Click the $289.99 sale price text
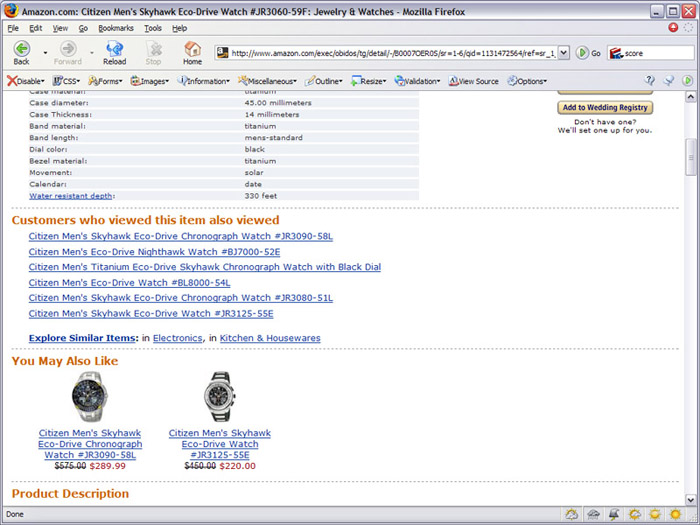Image resolution: width=700 pixels, height=525 pixels. click(x=108, y=466)
